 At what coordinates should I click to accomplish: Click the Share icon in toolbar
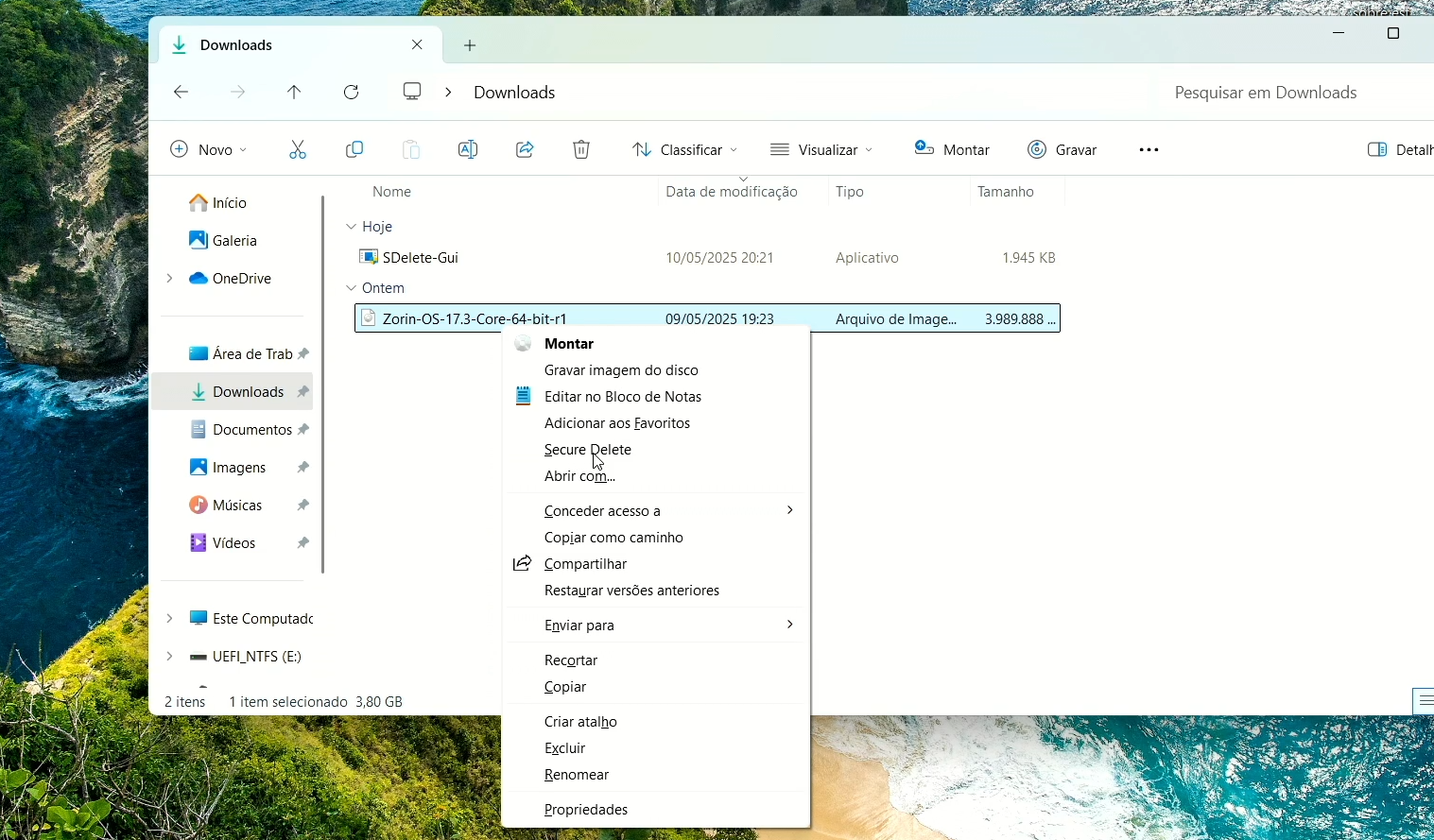click(x=525, y=149)
